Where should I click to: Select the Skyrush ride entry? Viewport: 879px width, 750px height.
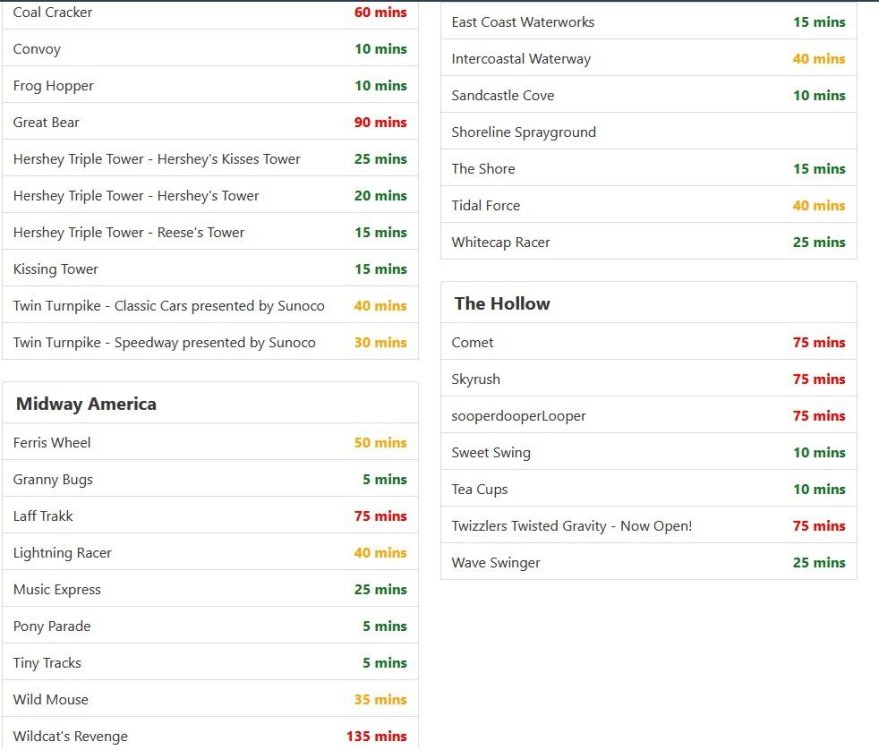pos(476,380)
